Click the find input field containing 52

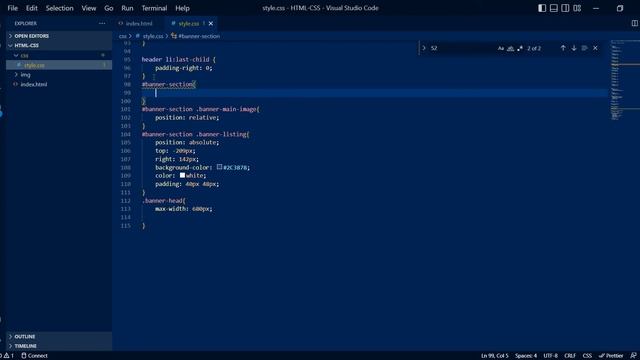(x=461, y=48)
